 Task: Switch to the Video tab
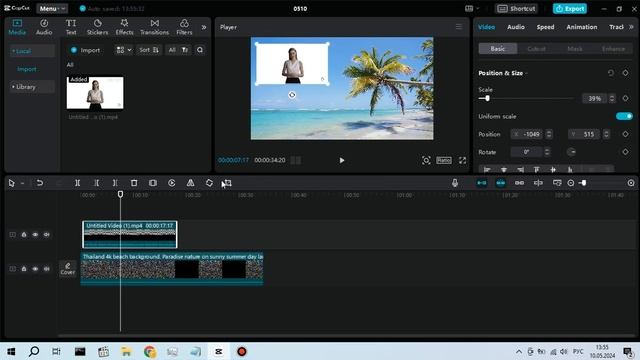(487, 27)
